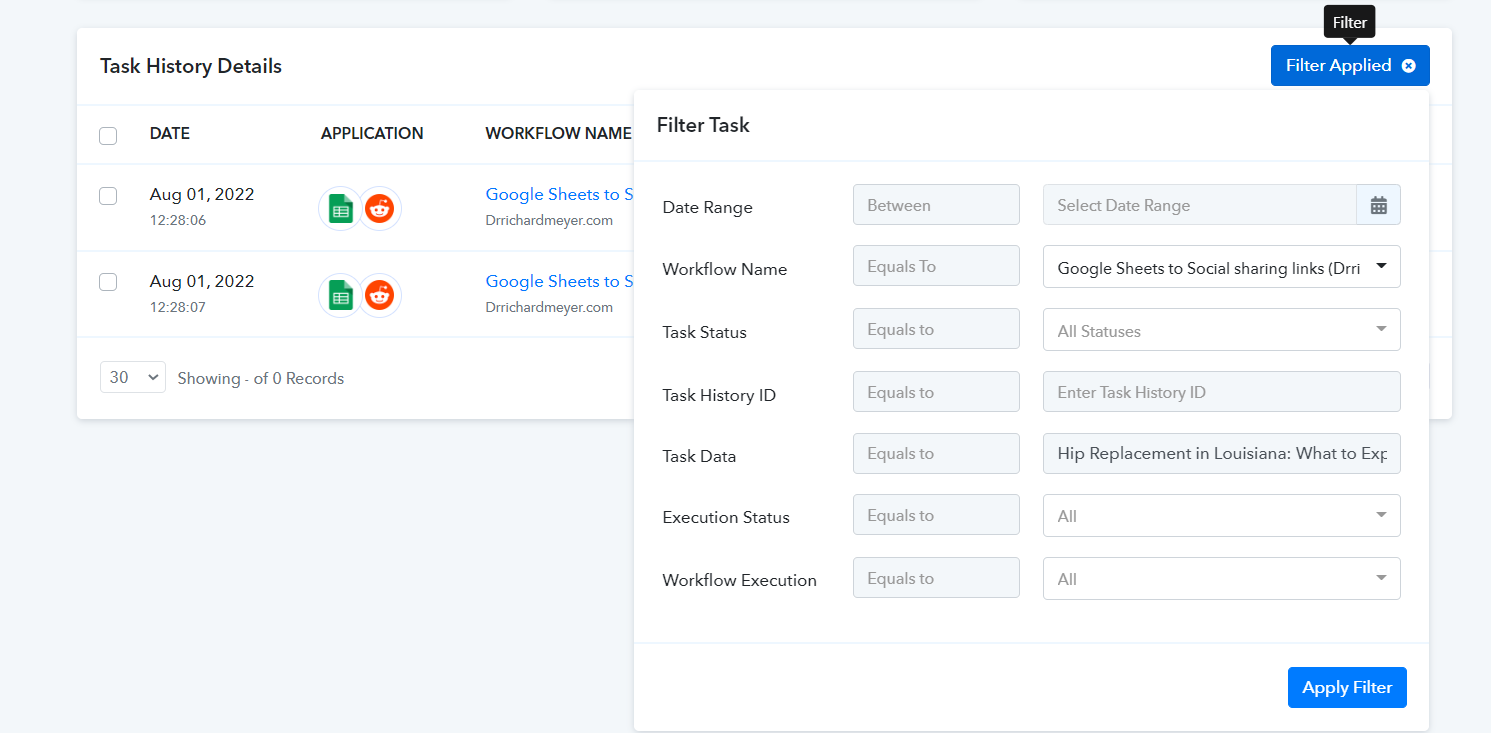Click the calendar icon in Date Range

(1378, 205)
